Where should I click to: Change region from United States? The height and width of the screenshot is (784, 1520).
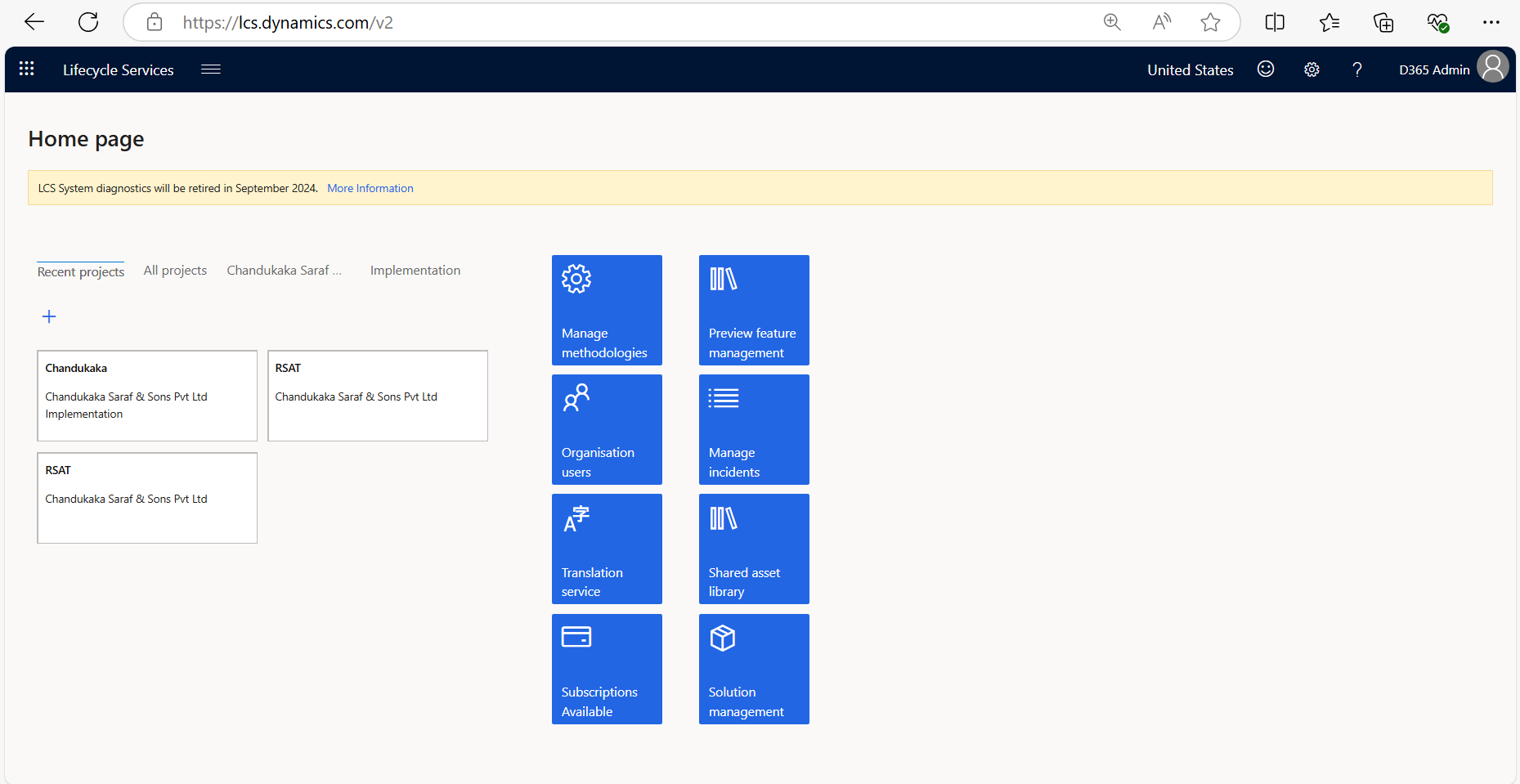tap(1190, 70)
